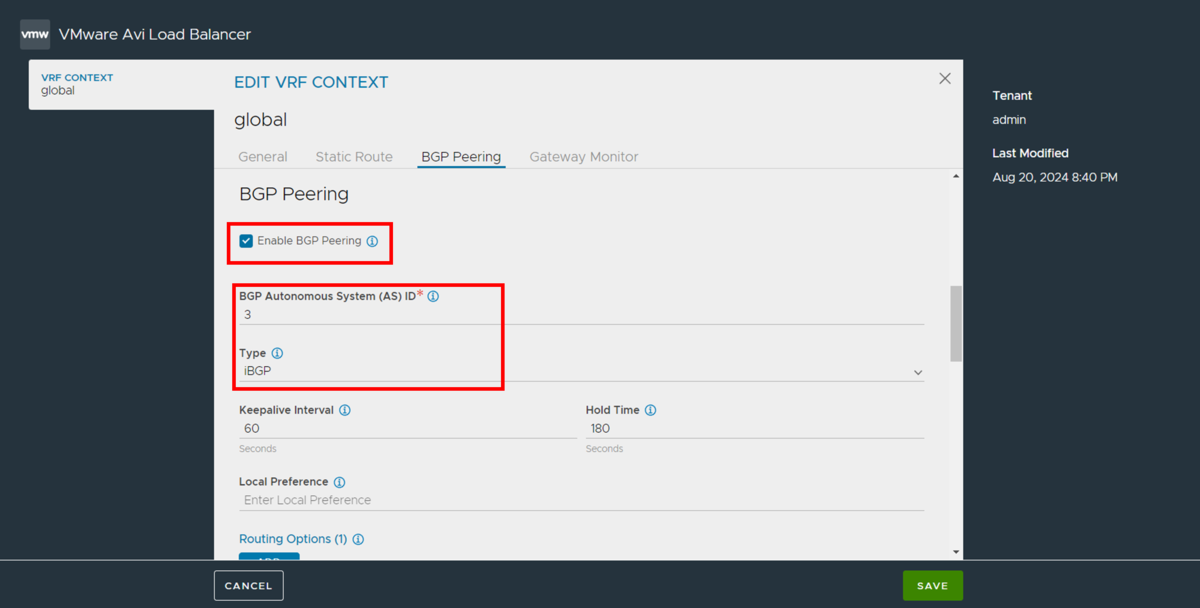The width and height of the screenshot is (1200, 608).
Task: Click the ADD button under Routing Options
Action: [x=269, y=556]
